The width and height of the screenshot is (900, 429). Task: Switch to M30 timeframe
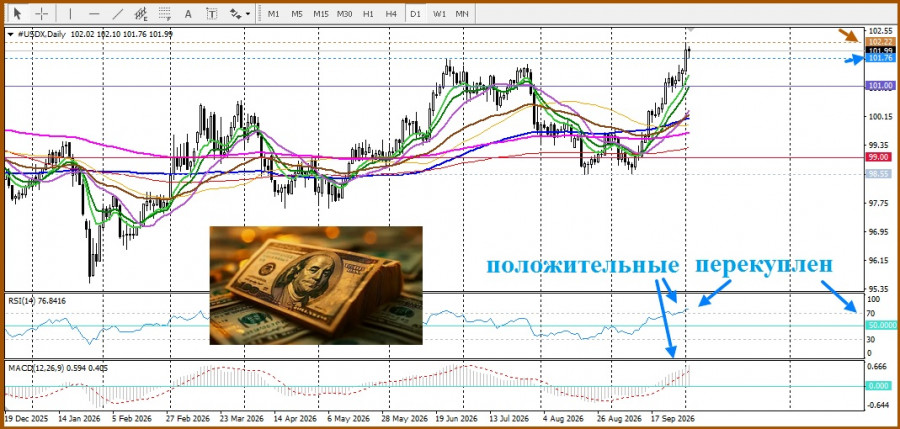click(344, 13)
